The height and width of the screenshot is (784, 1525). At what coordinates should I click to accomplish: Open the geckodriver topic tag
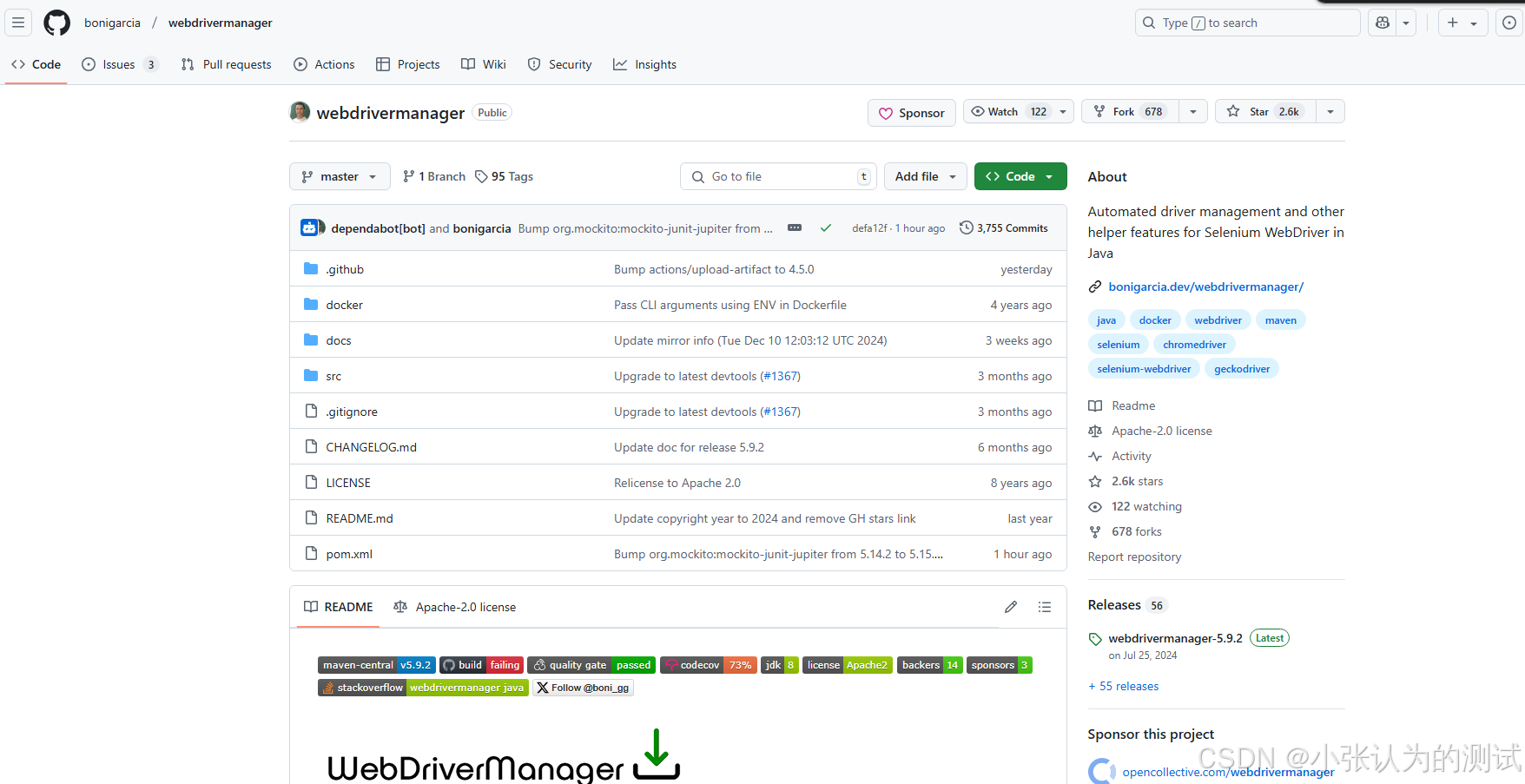(x=1242, y=369)
